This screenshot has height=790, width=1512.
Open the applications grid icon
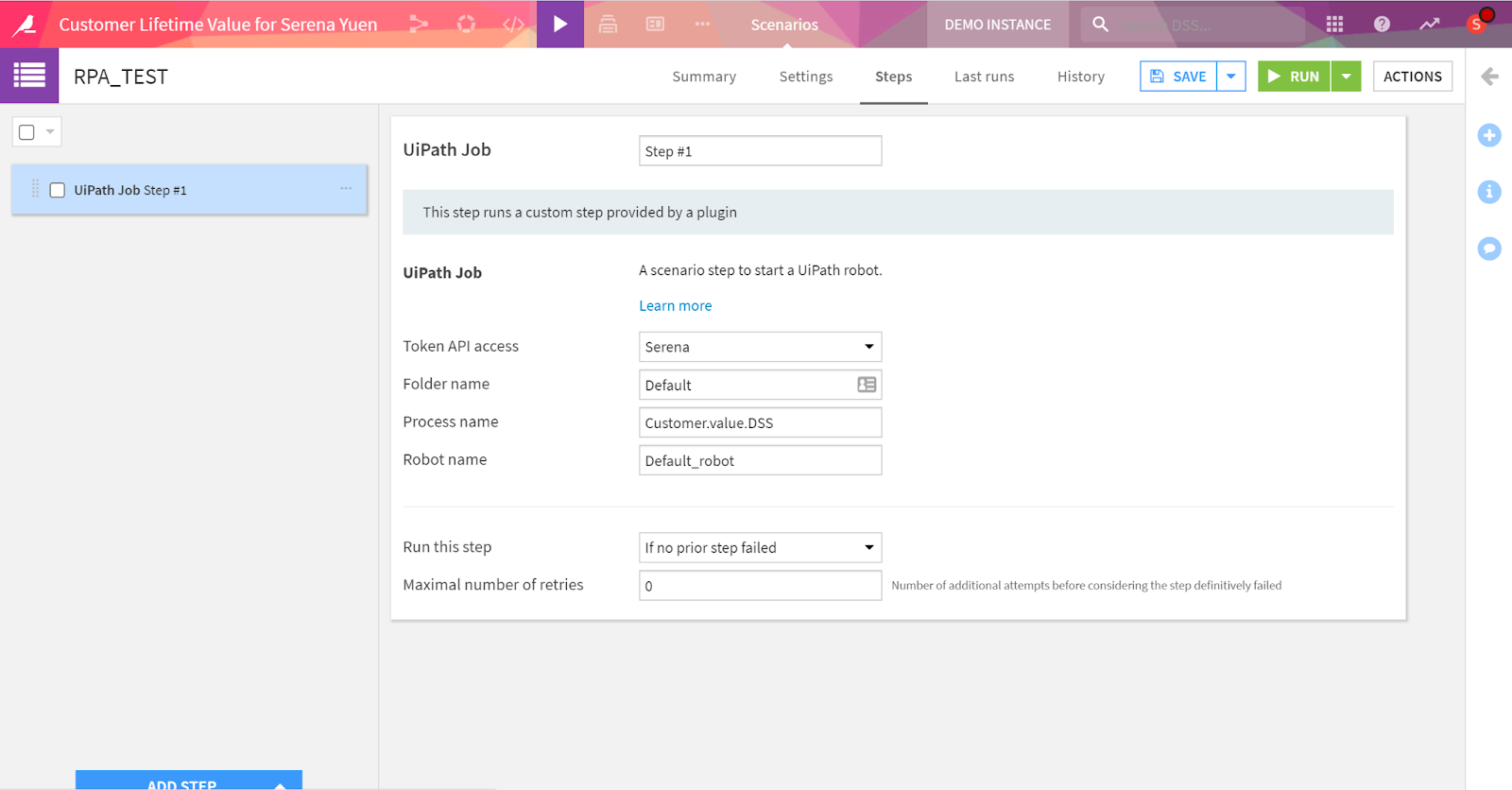click(1334, 25)
